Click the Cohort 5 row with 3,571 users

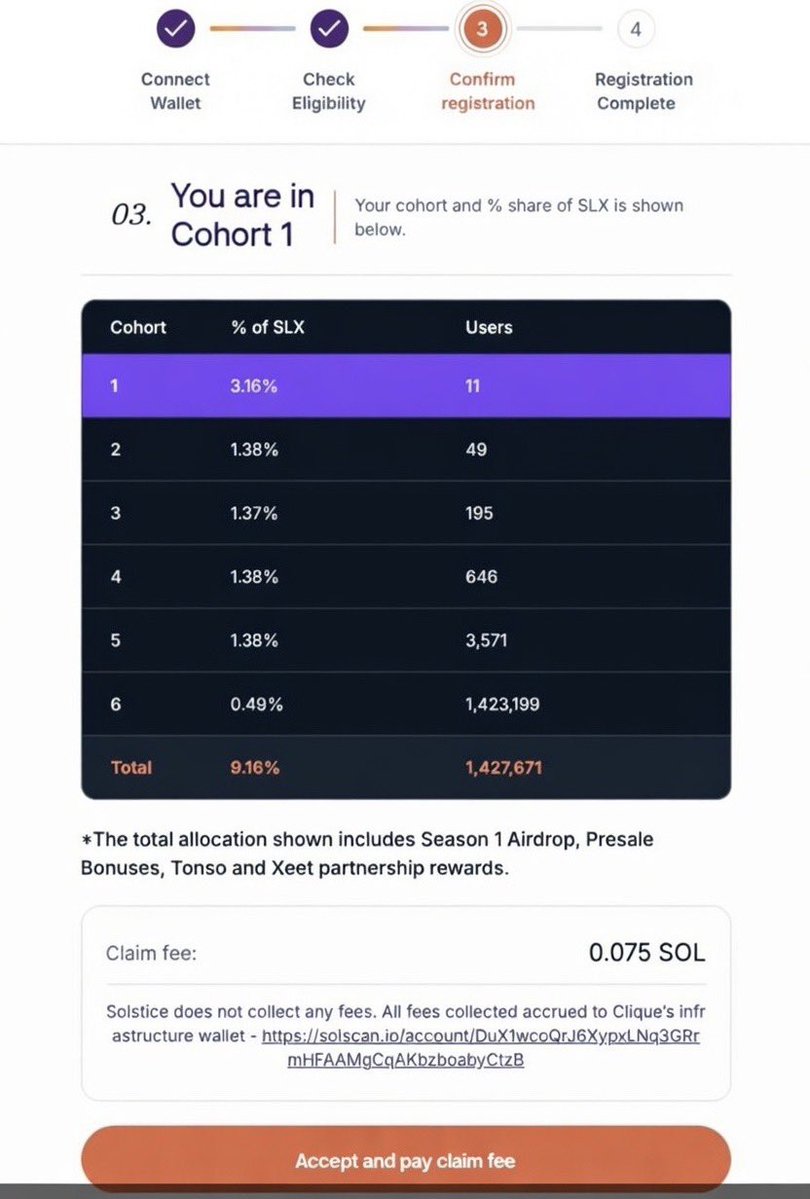[x=405, y=640]
